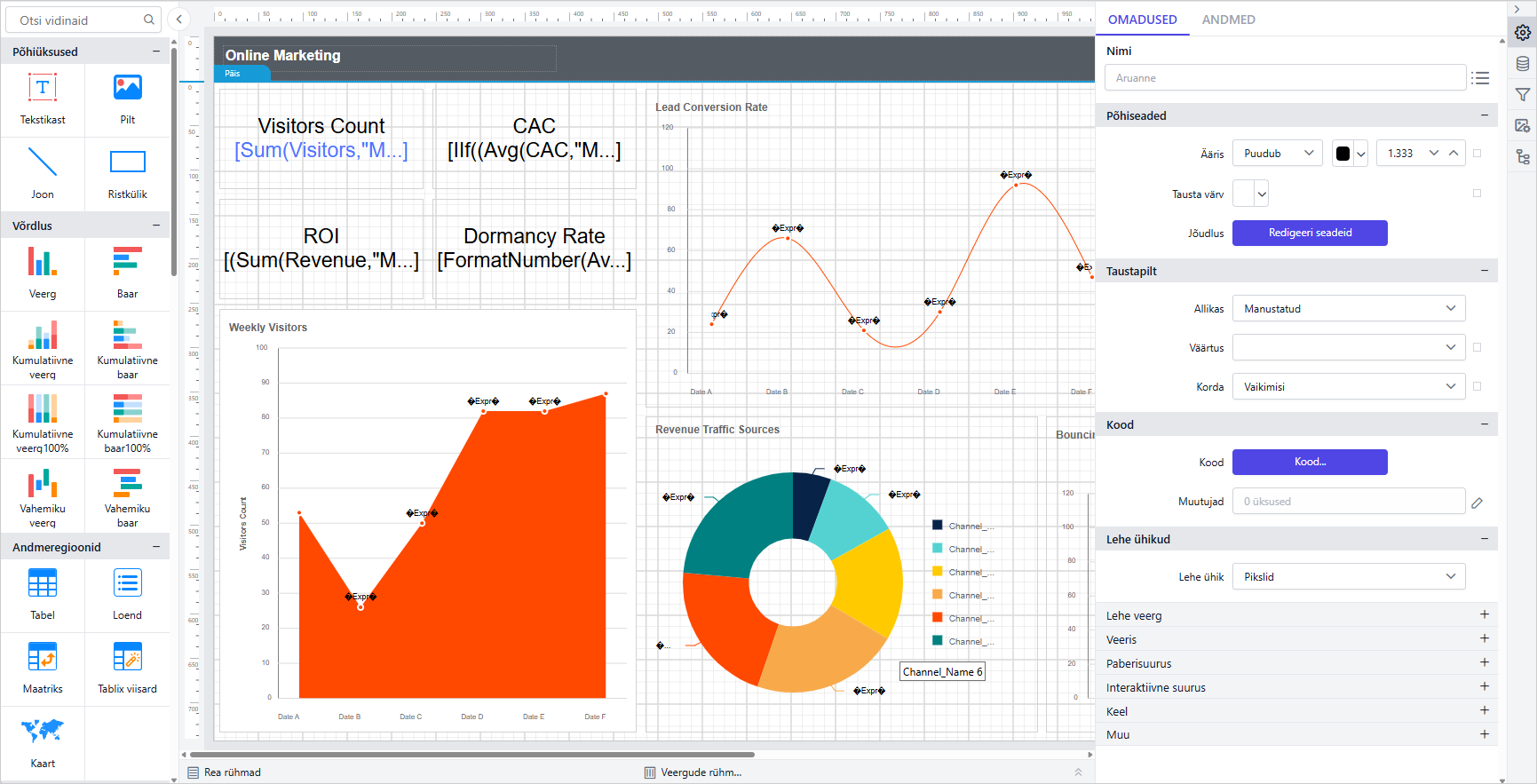Open the data panel database icon
The height and width of the screenshot is (784, 1537).
pyautogui.click(x=1523, y=64)
